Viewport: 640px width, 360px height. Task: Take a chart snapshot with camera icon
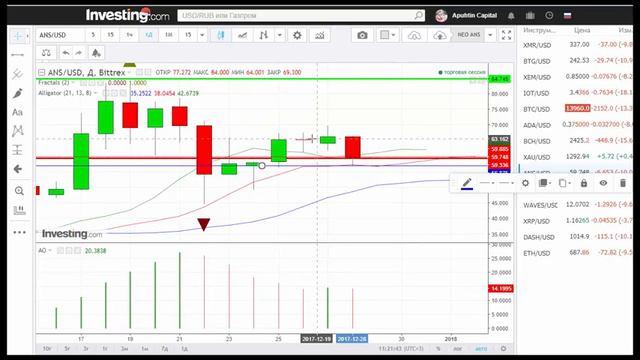click(362, 36)
